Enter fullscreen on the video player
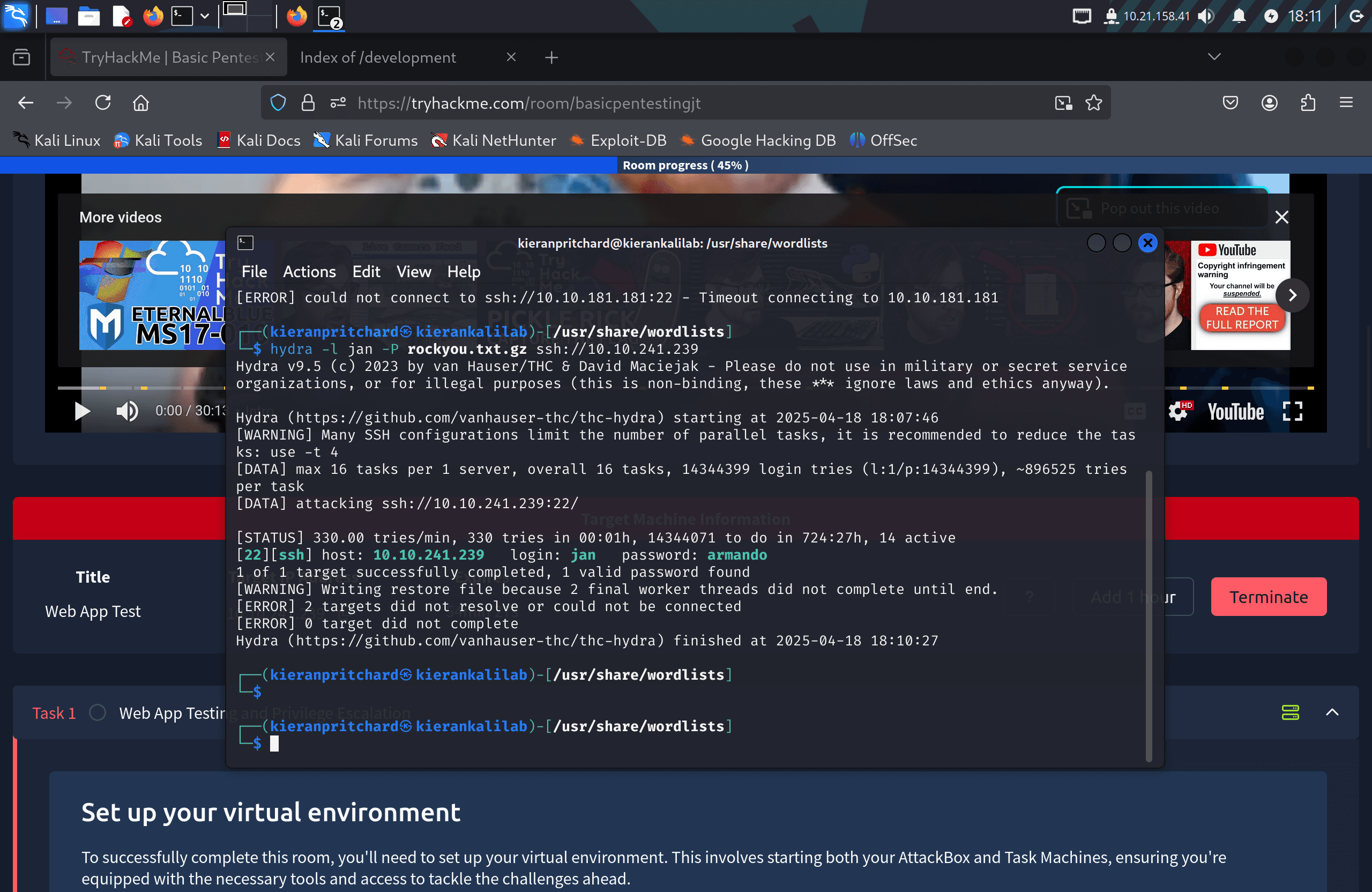 pyautogui.click(x=1293, y=412)
